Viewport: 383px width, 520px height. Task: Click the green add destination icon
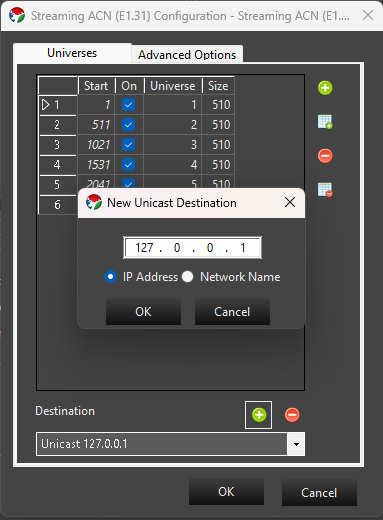[x=259, y=415]
